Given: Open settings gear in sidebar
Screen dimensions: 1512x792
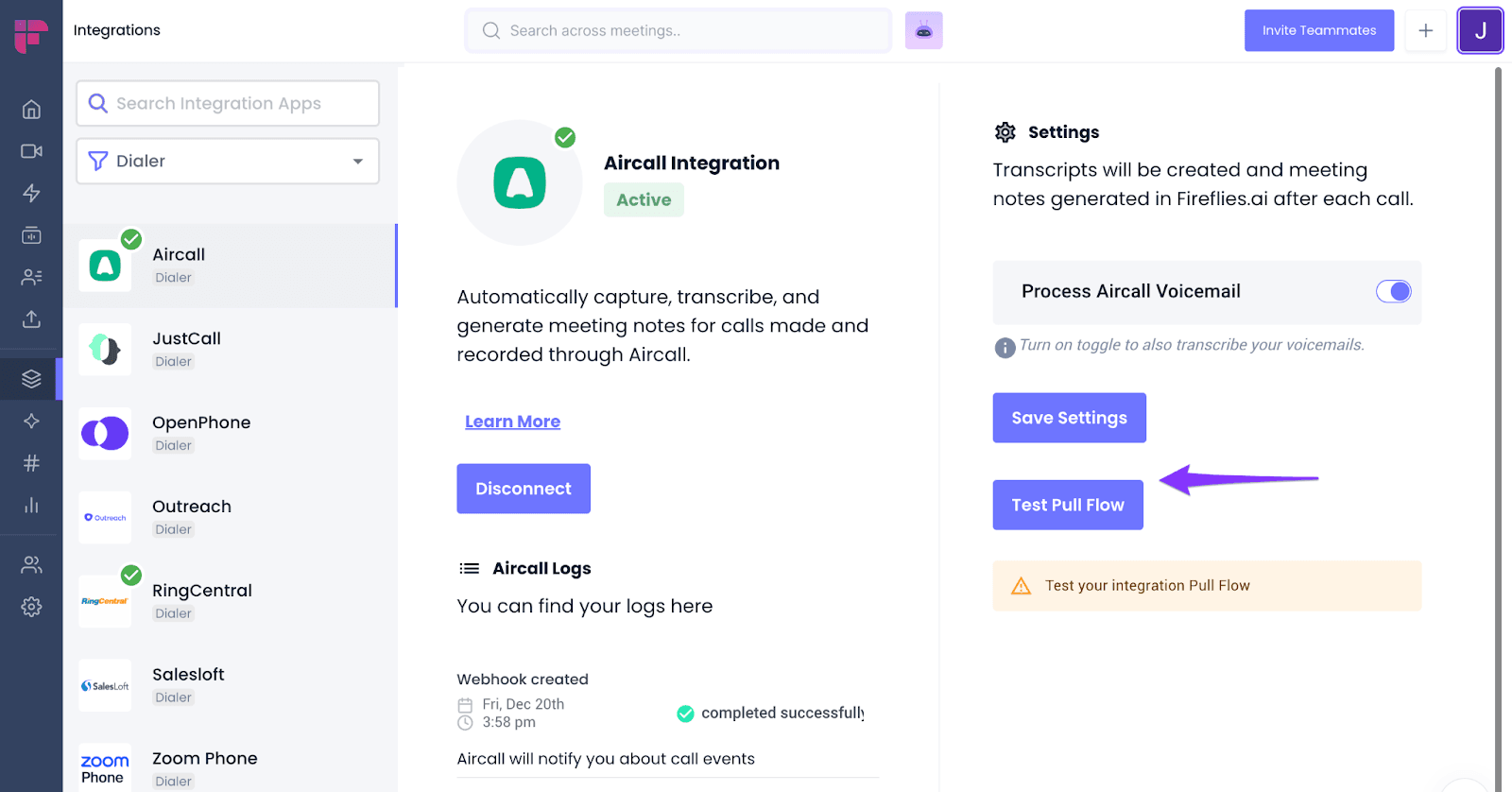Looking at the screenshot, I should tap(31, 607).
